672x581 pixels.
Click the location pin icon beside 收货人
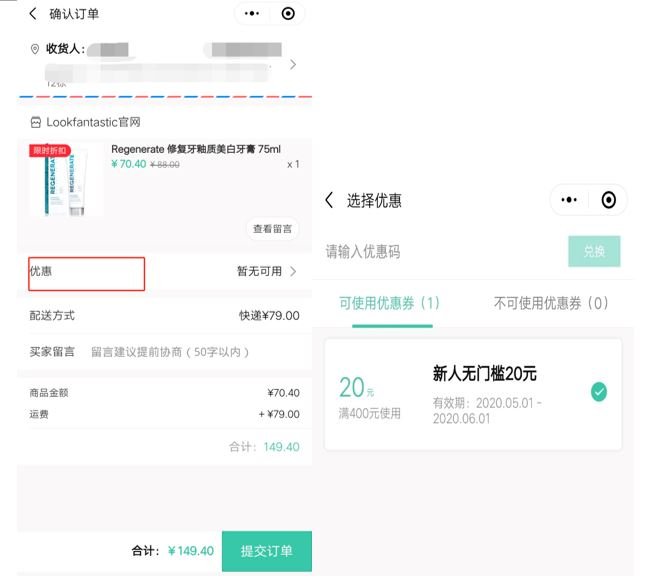[35, 49]
